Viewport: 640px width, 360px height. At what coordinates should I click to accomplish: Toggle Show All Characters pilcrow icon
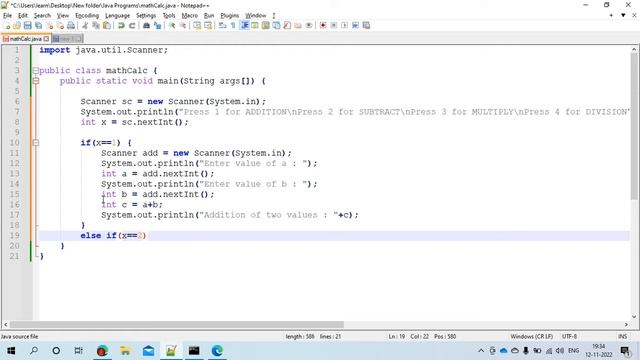[x=233, y=25]
